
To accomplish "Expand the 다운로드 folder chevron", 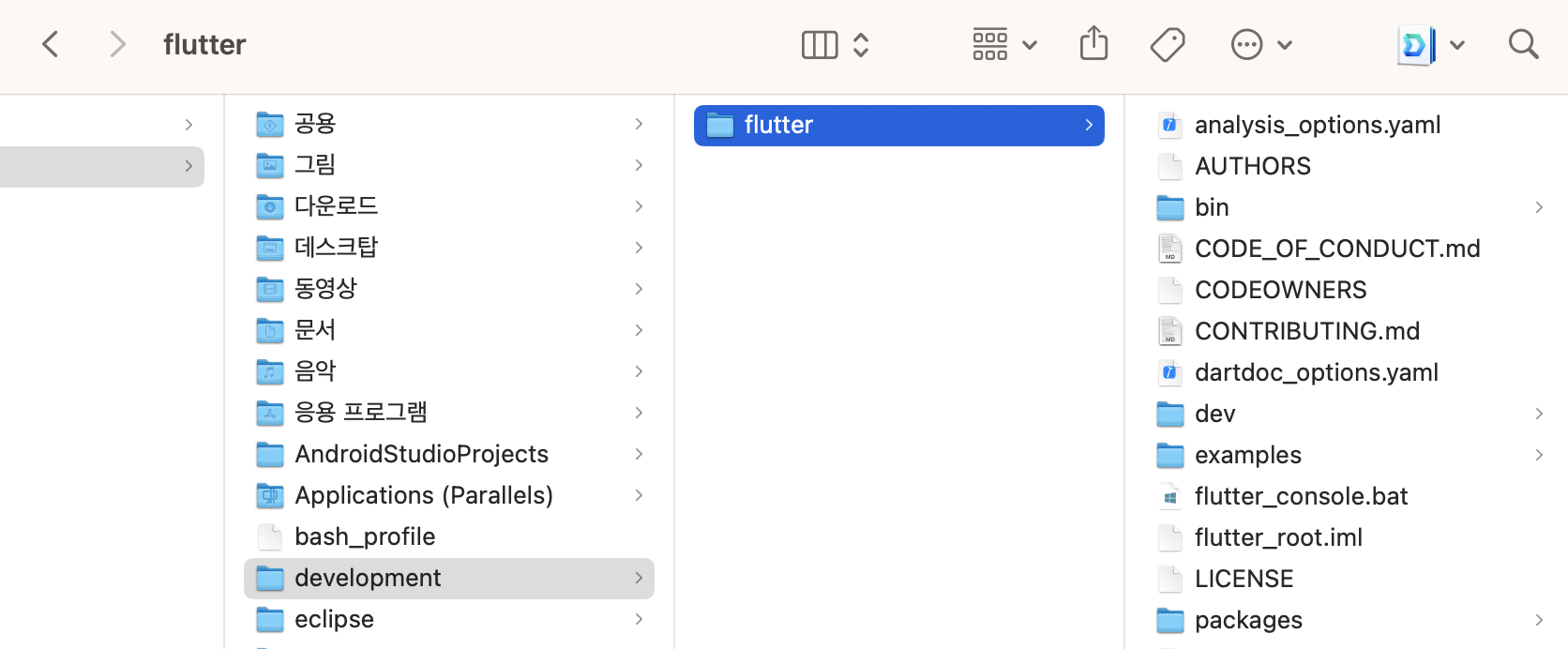I will (639, 206).
